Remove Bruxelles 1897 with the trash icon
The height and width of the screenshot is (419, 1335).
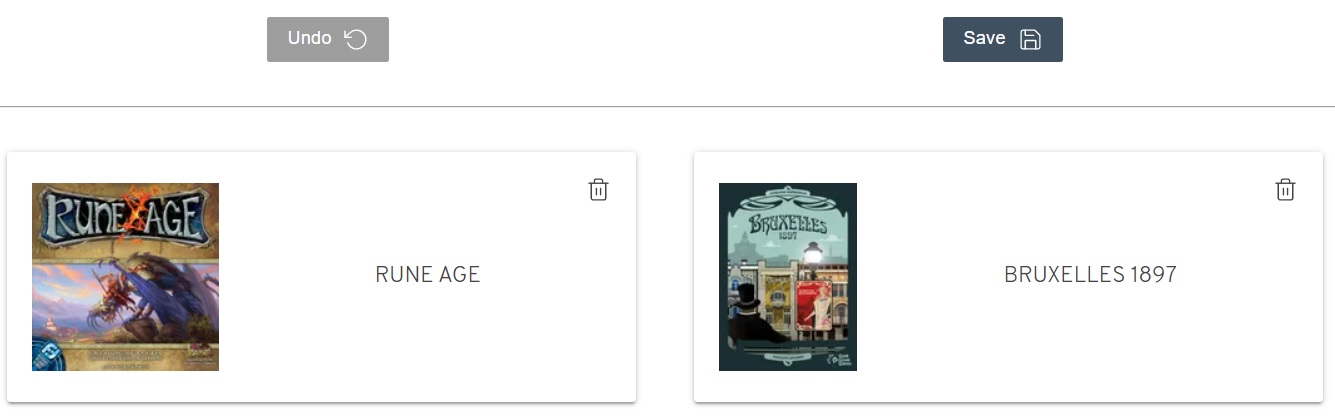(x=1285, y=189)
